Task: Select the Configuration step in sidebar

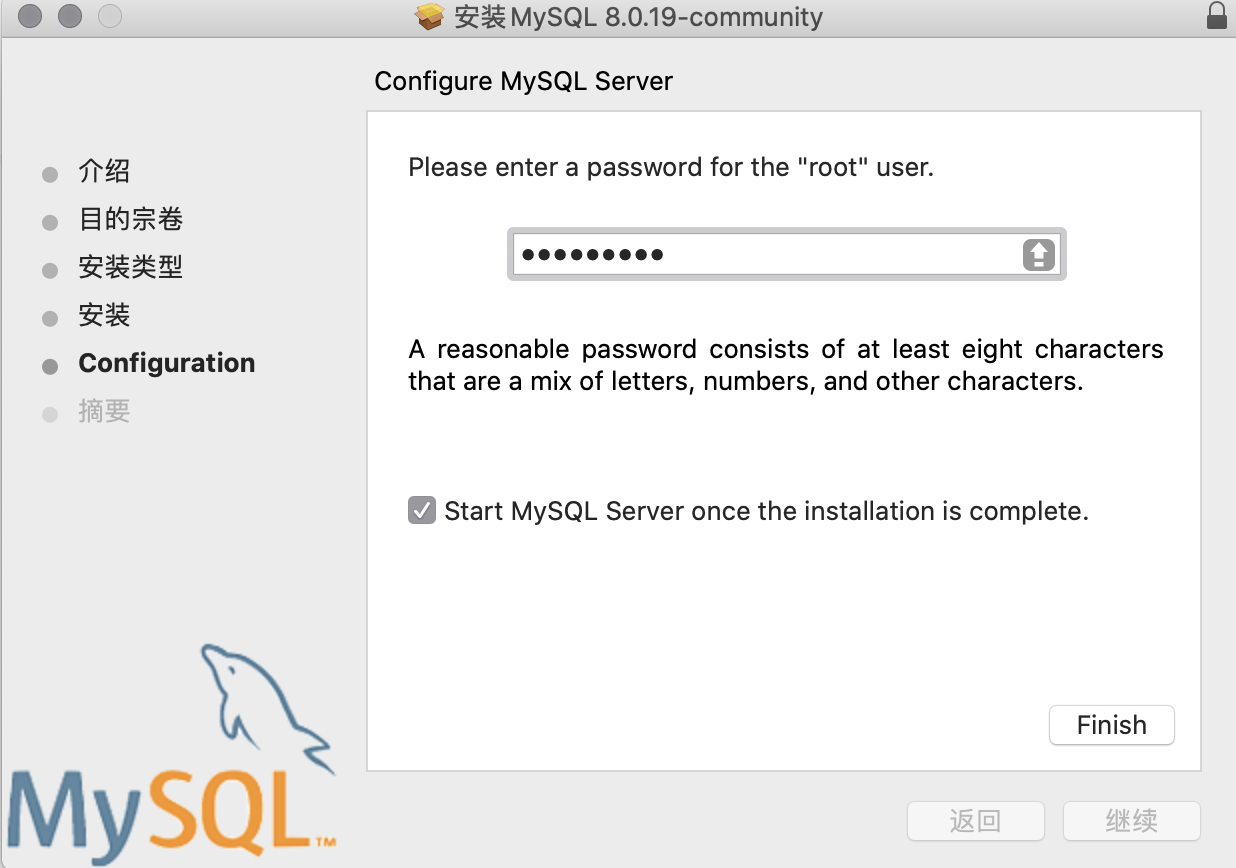Action: click(x=166, y=363)
